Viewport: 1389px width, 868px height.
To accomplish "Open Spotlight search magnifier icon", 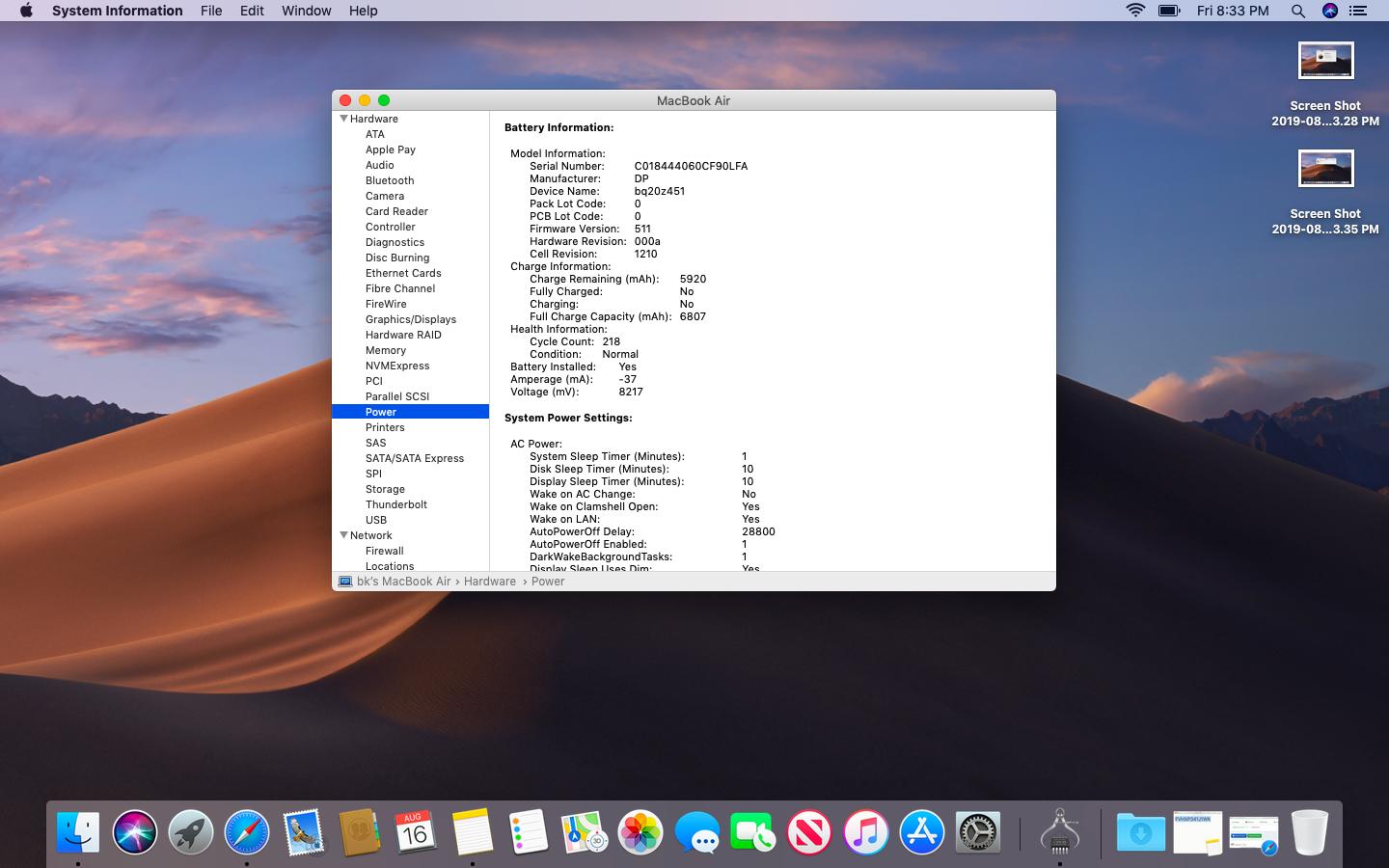I will point(1298,11).
